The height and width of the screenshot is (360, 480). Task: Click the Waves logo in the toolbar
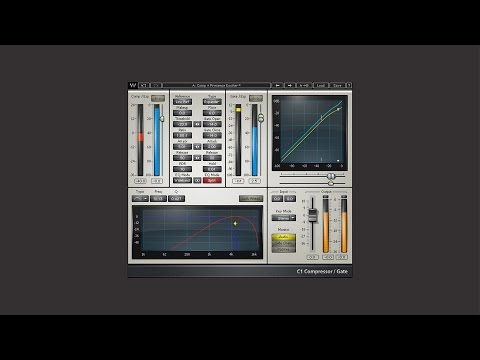(x=133, y=85)
